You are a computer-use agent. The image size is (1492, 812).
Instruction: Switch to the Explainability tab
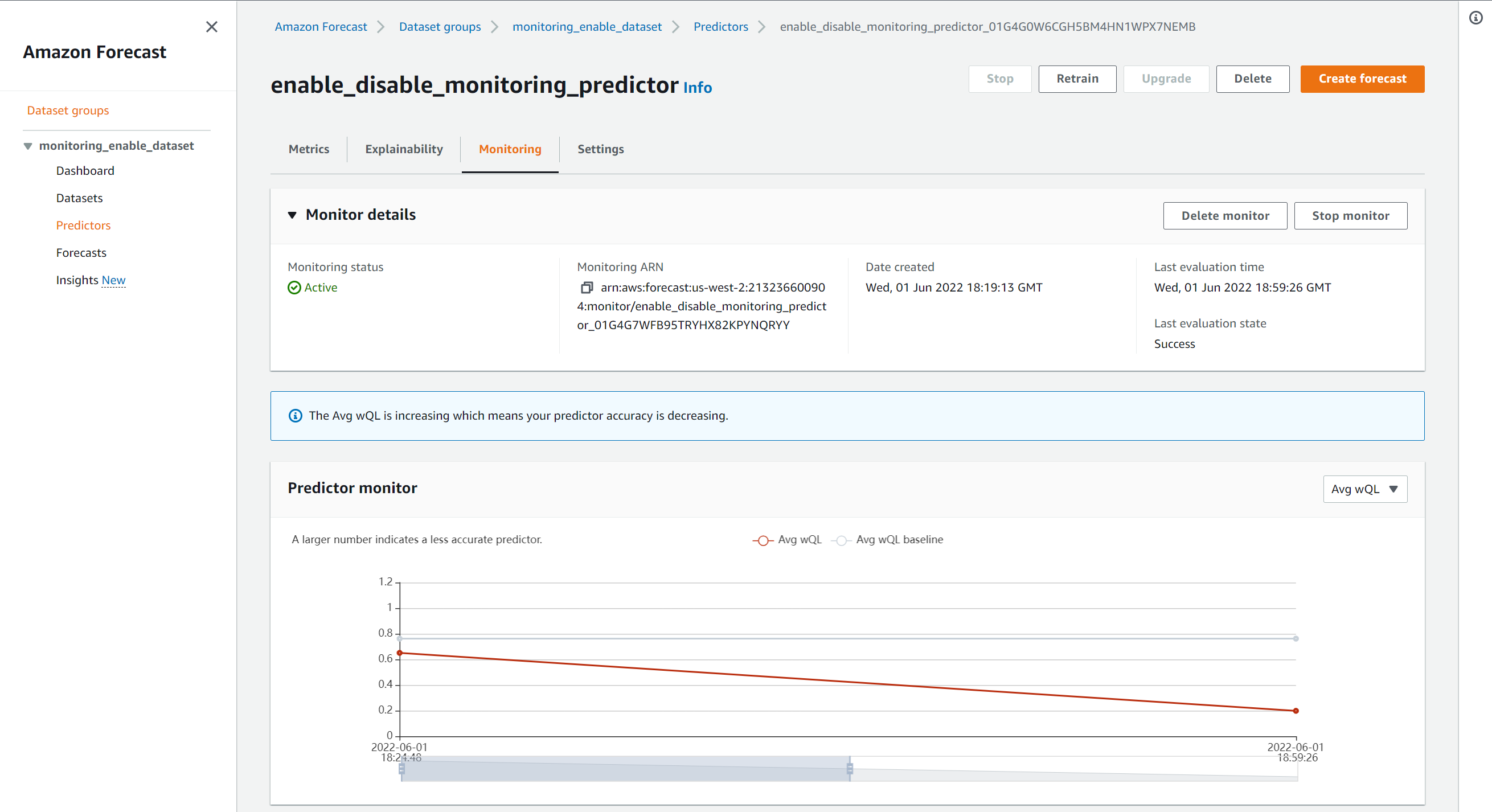tap(404, 149)
